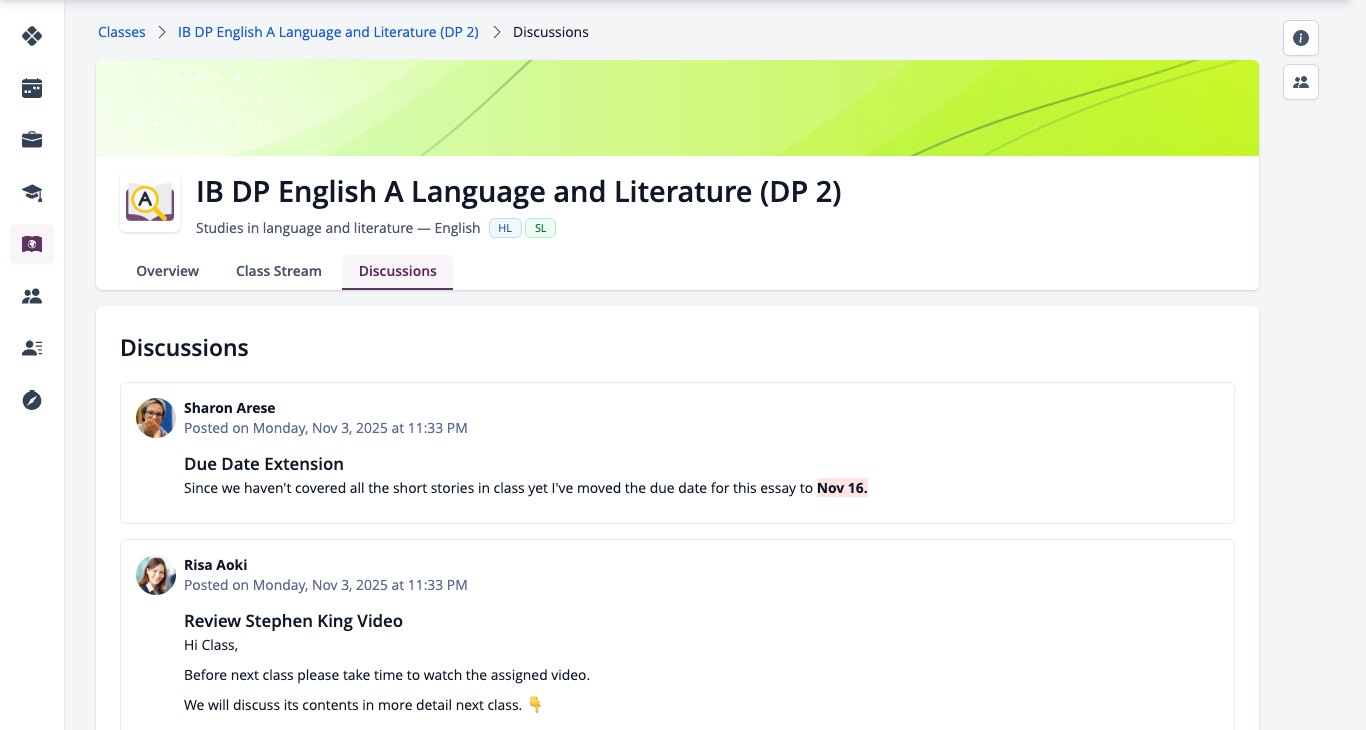The height and width of the screenshot is (730, 1366).
Task: Switch to the Class Stream tab
Action: 279,271
